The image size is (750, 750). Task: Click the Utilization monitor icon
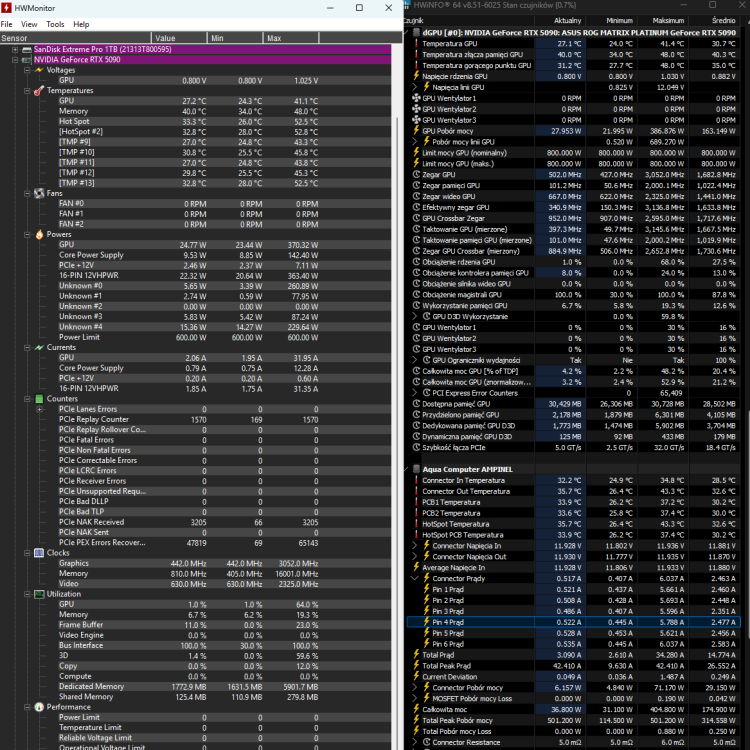pyautogui.click(x=39, y=594)
